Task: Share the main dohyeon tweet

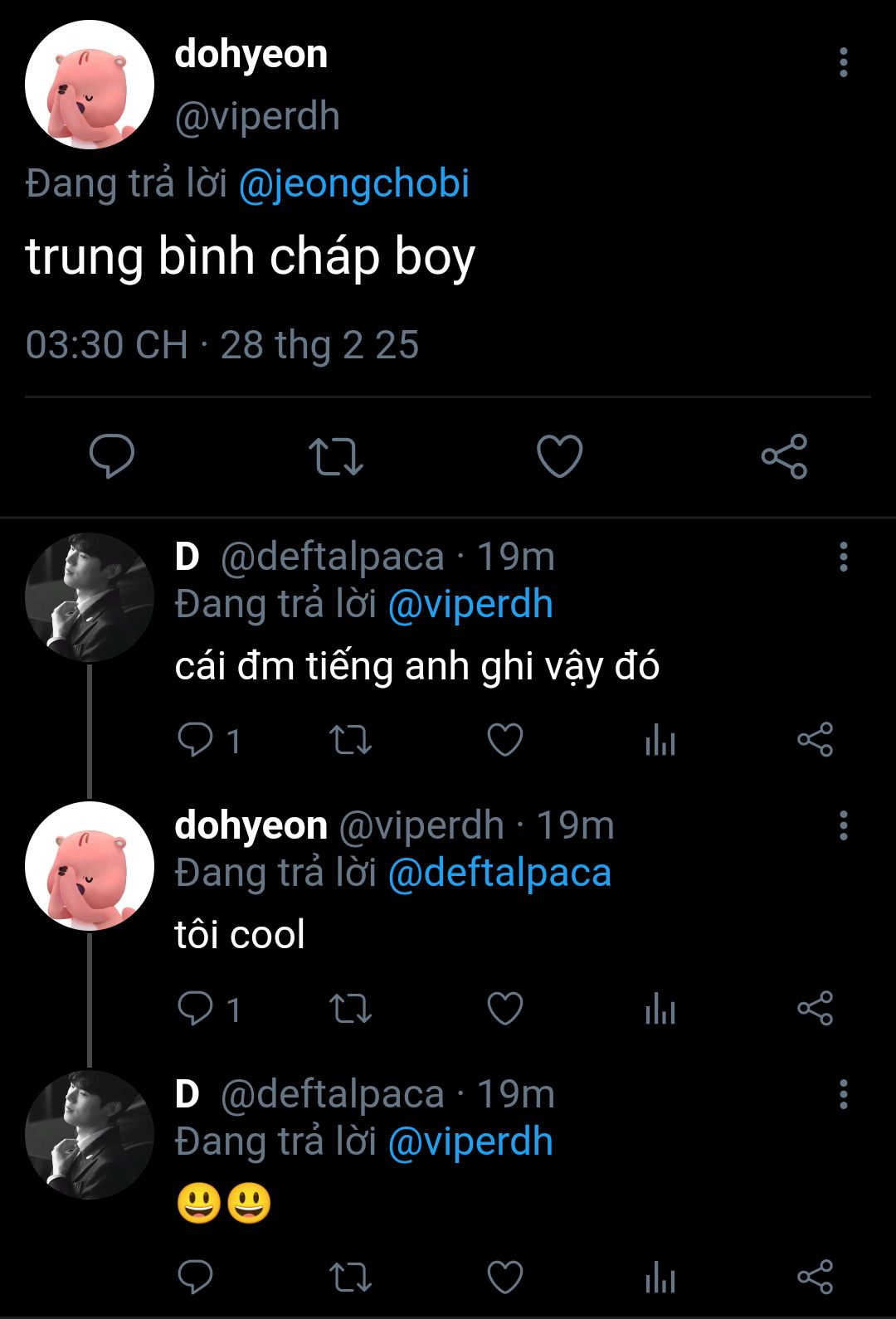Action: coord(784,455)
